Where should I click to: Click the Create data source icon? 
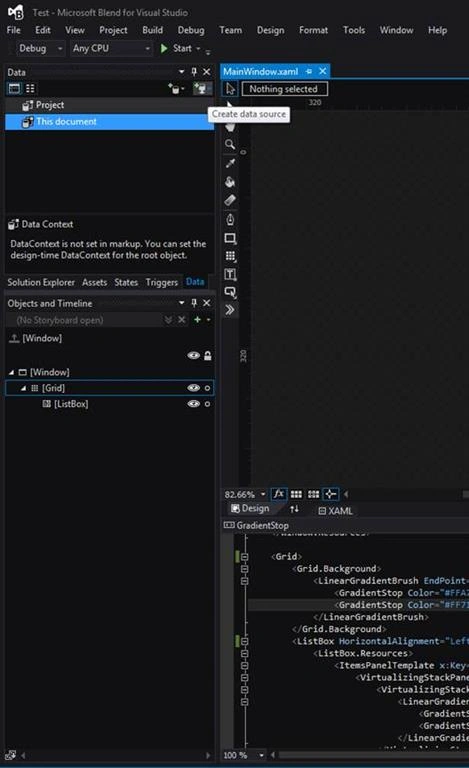[x=202, y=89]
